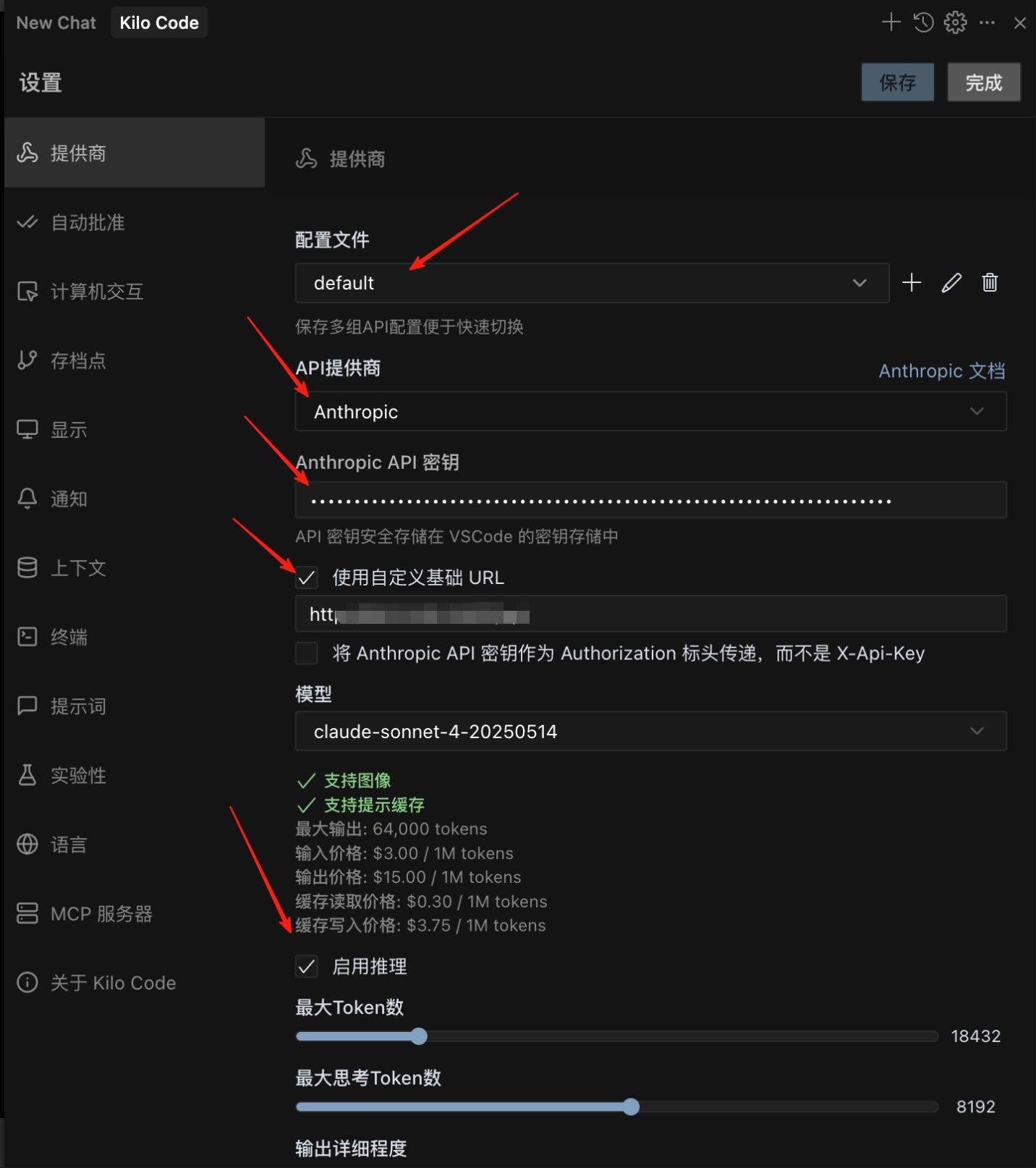This screenshot has height=1168, width=1036.
Task: Switch to the Kilo Code tab
Action: coord(159,22)
